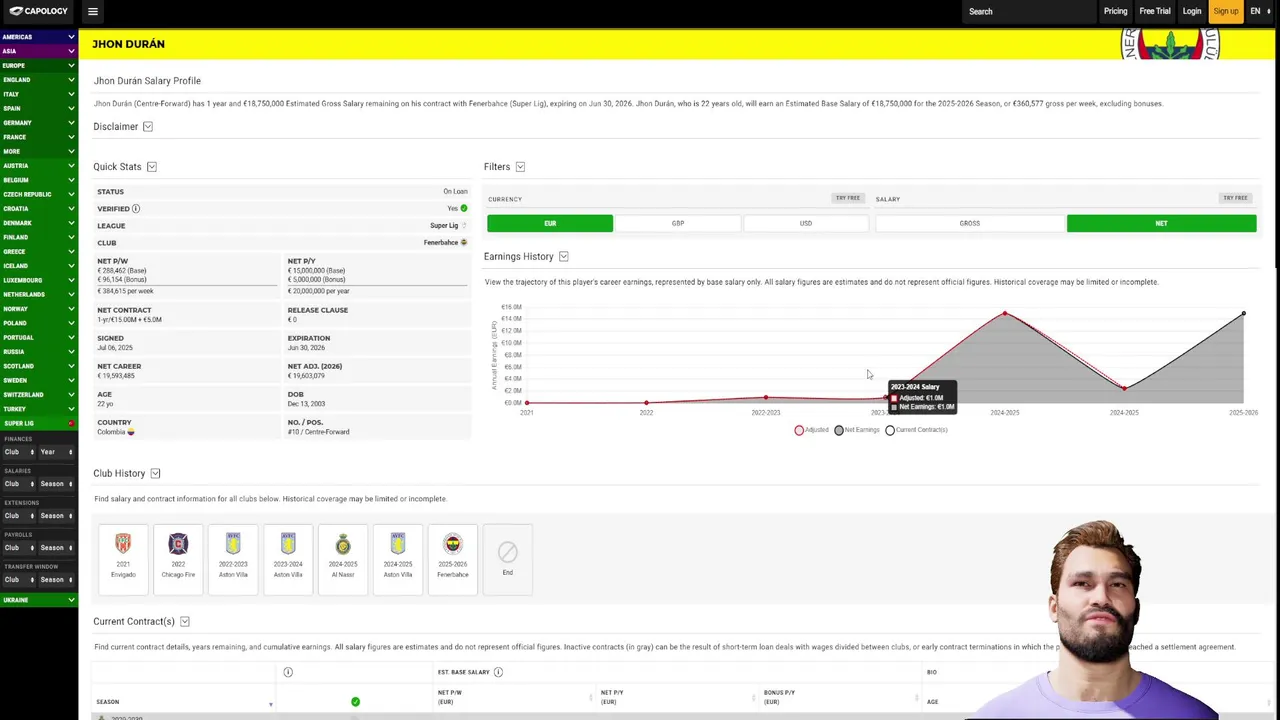The height and width of the screenshot is (720, 1280).
Task: Expand Asia in the sidebar
Action: [x=38, y=51]
